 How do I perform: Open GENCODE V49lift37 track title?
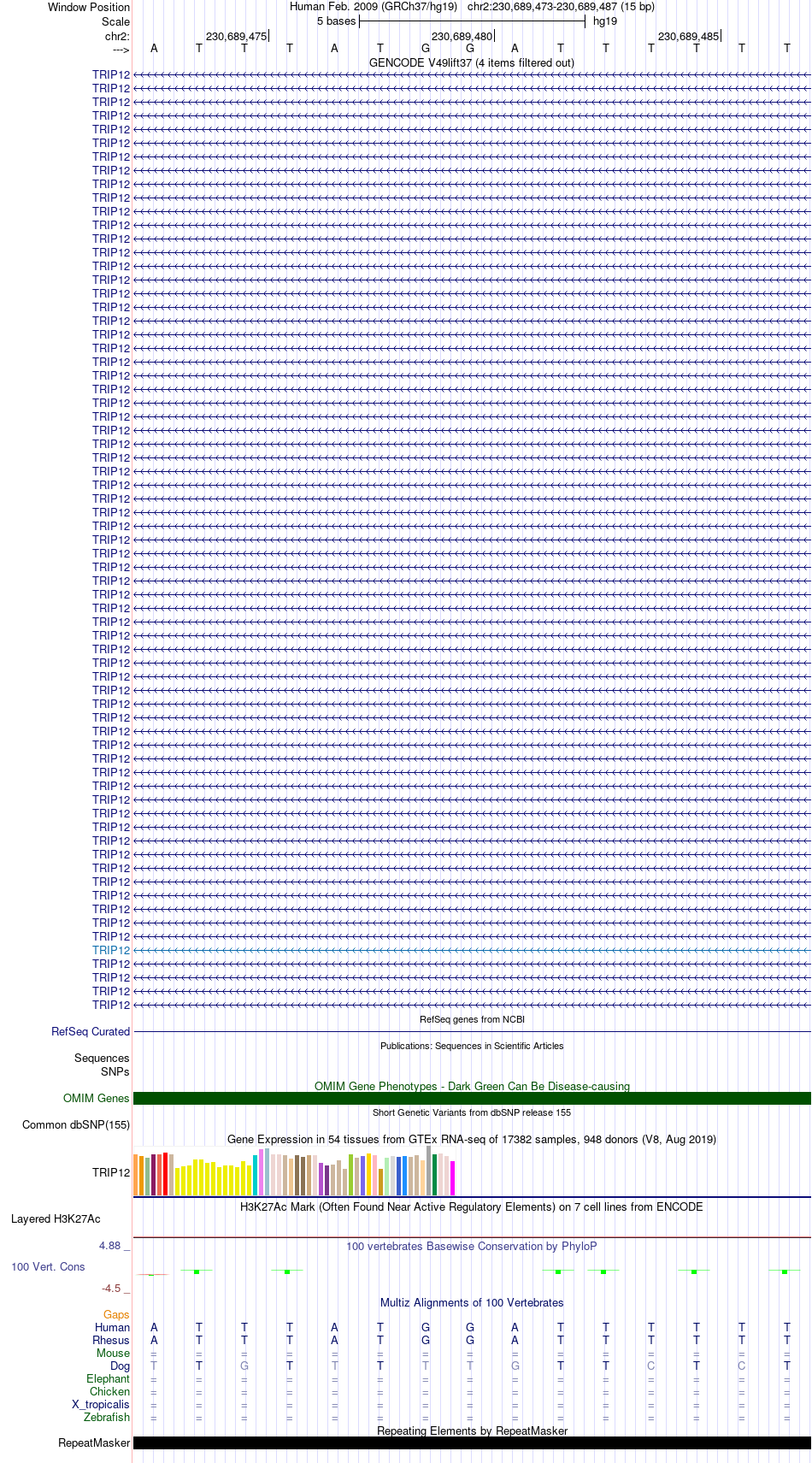click(x=472, y=62)
